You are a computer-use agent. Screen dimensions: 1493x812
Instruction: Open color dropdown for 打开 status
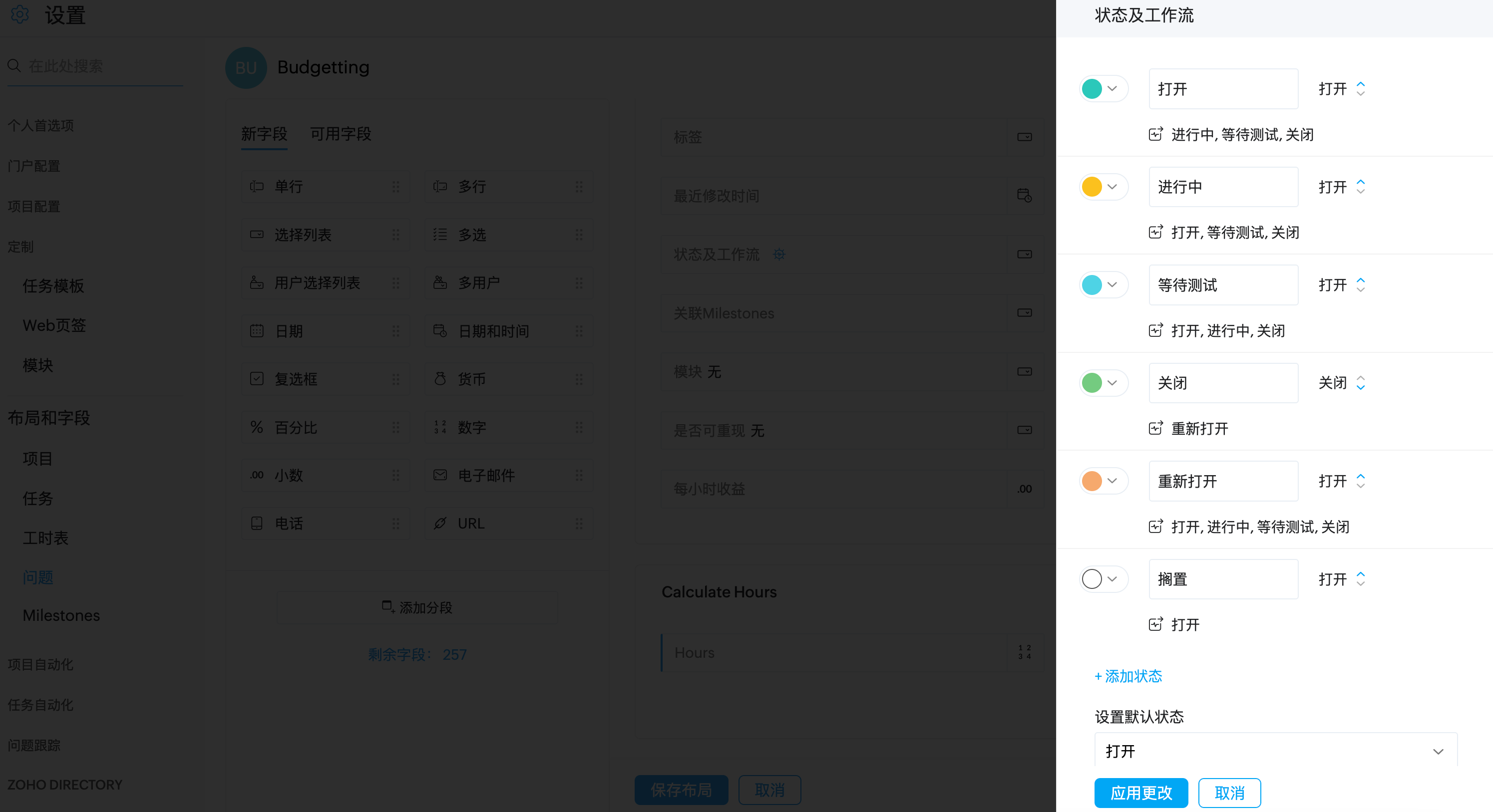[1112, 89]
